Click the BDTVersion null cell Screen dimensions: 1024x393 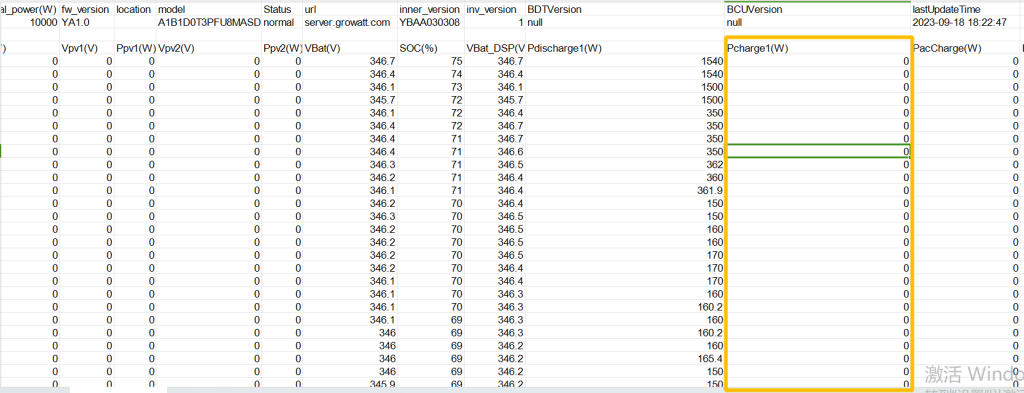coord(625,22)
